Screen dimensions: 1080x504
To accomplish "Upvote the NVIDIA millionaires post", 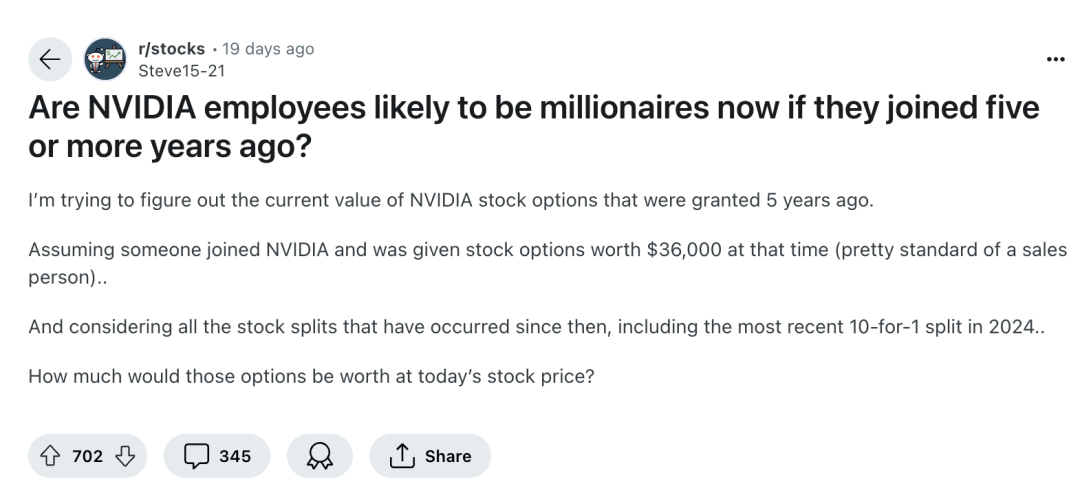I will [51, 456].
